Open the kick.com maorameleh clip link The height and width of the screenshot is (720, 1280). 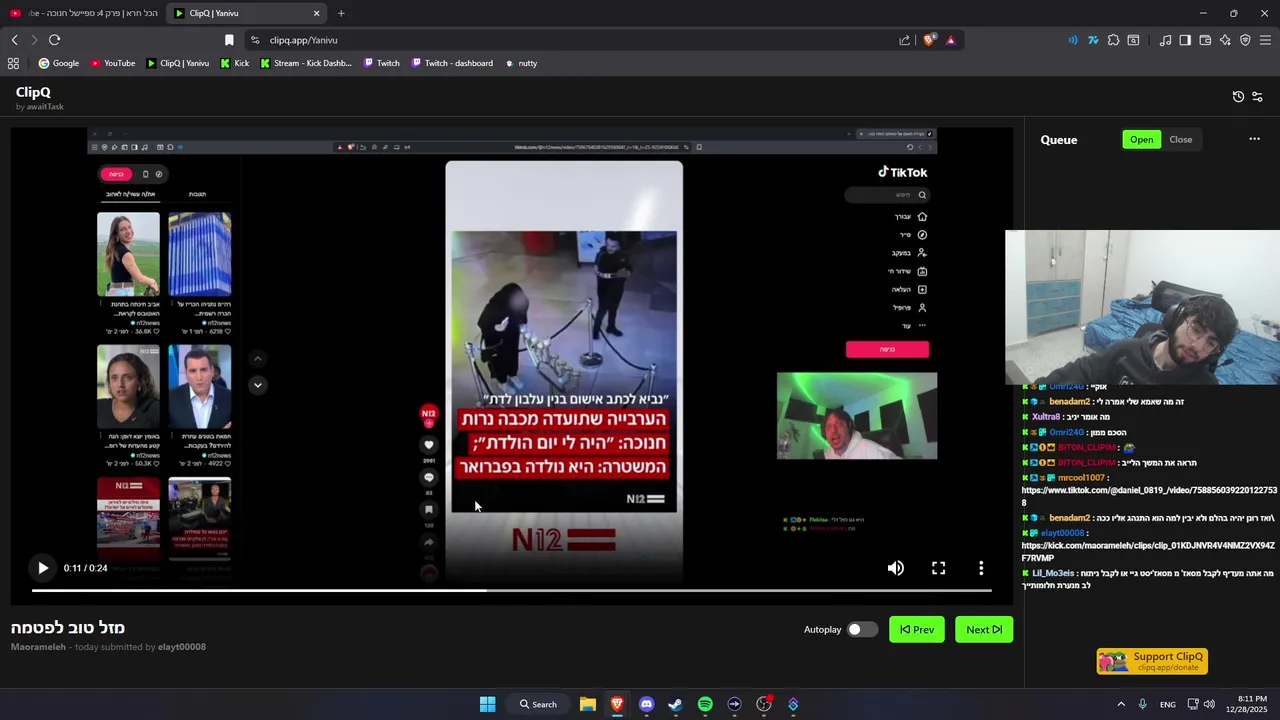[1148, 552]
